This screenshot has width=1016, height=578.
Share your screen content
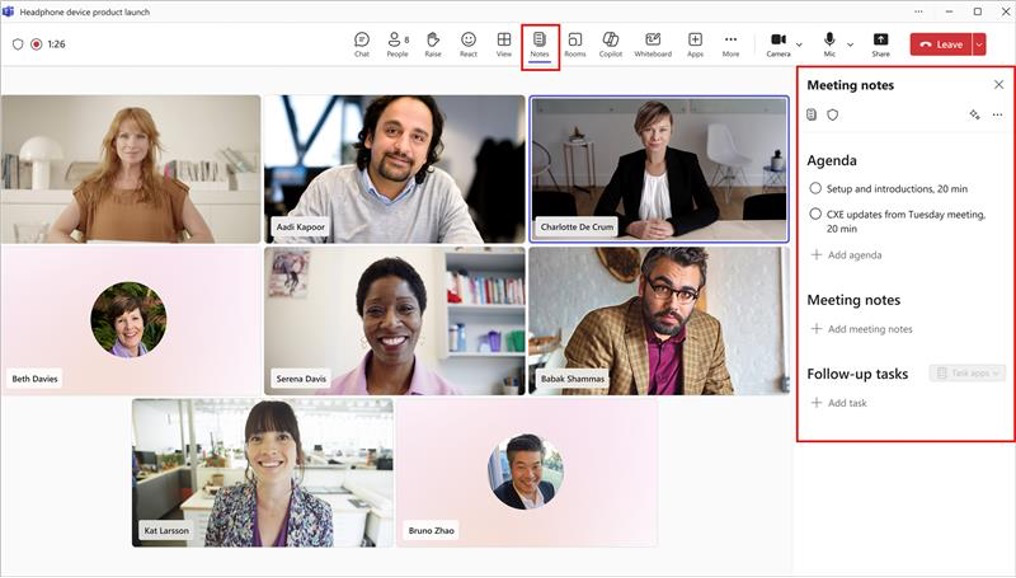coord(881,44)
